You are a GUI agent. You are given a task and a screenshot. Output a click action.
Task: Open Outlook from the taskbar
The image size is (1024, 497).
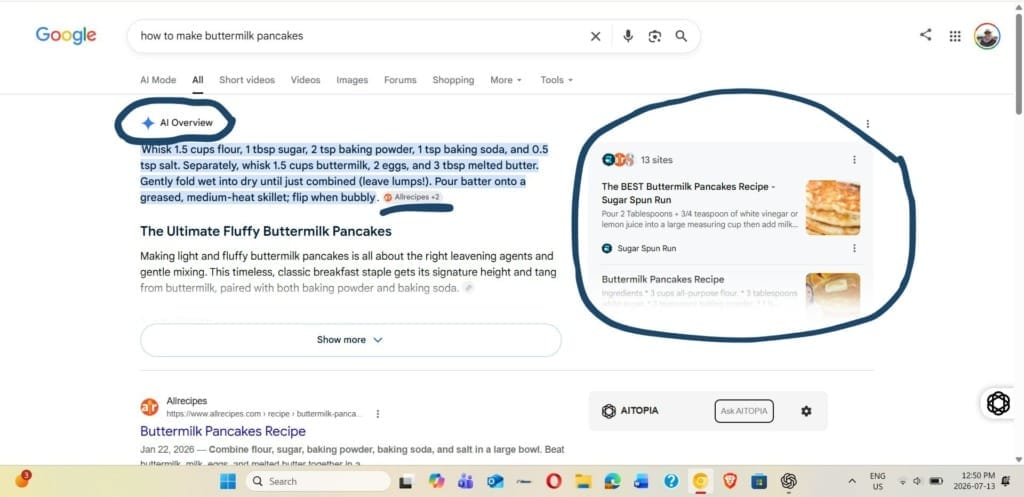[495, 481]
